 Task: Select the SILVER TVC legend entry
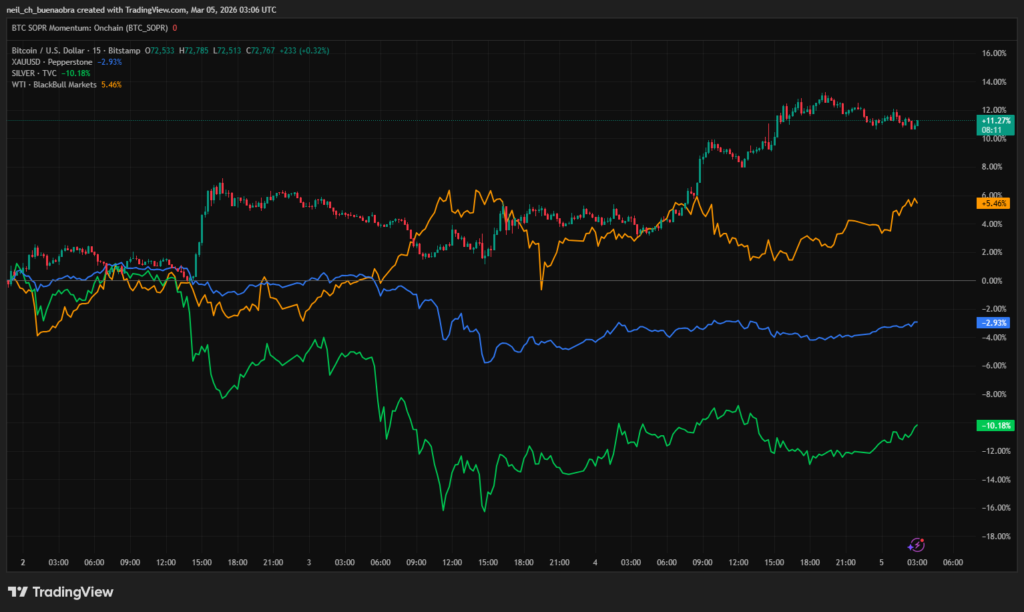(x=34, y=73)
